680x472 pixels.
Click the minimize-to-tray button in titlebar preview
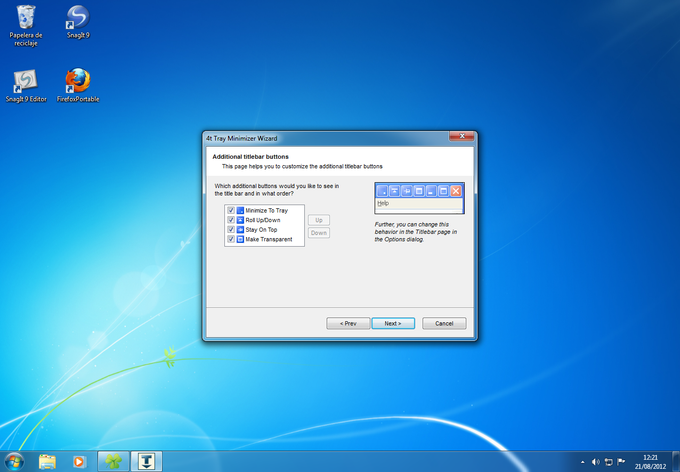pos(382,191)
